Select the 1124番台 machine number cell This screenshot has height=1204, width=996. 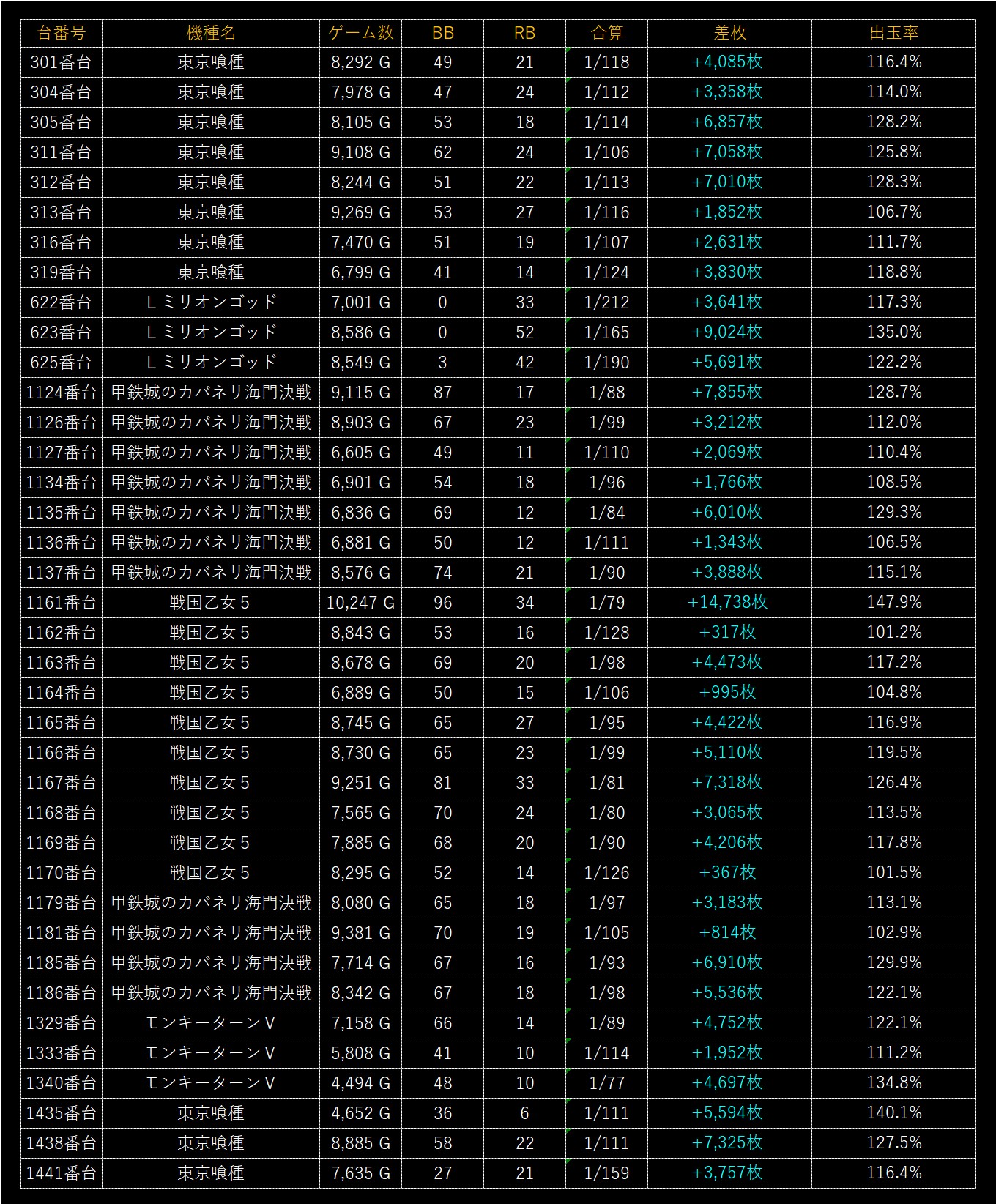coord(61,393)
